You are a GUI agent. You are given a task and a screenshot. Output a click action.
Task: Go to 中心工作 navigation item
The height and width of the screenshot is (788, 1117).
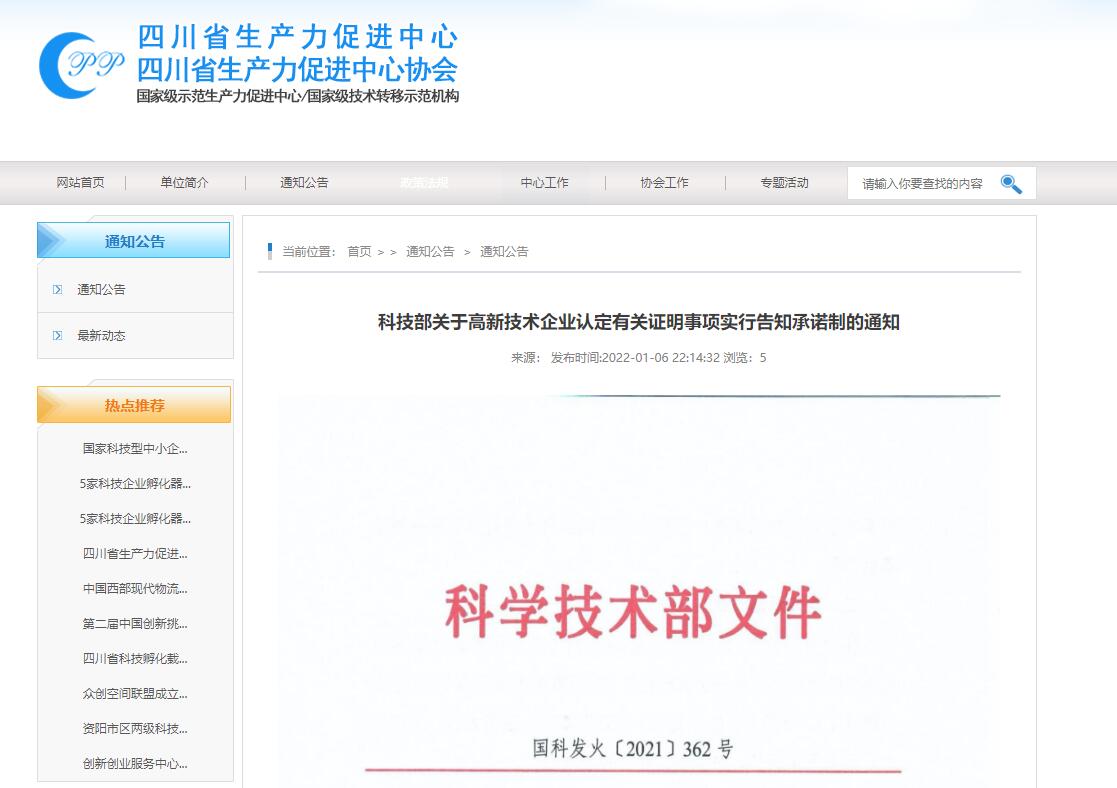tap(544, 183)
